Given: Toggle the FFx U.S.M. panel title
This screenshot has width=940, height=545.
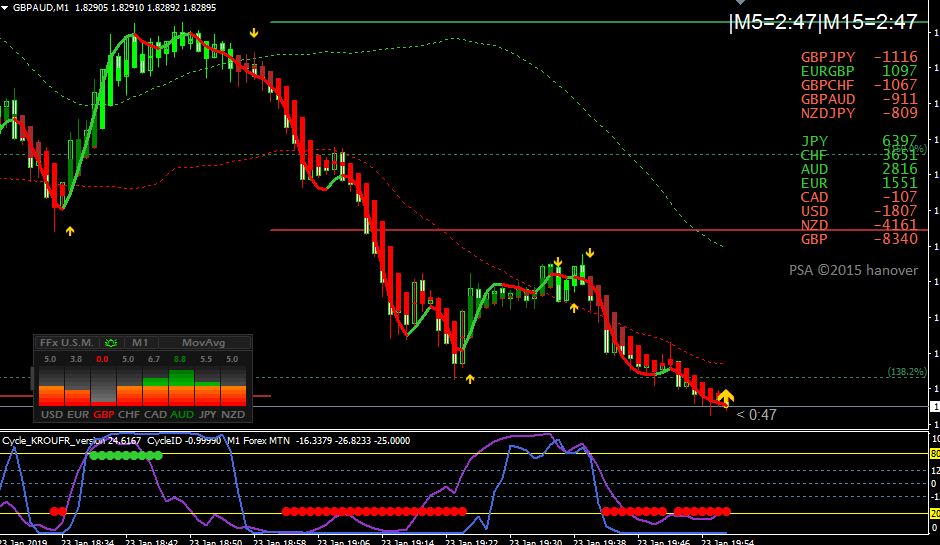Looking at the screenshot, I should [x=66, y=343].
